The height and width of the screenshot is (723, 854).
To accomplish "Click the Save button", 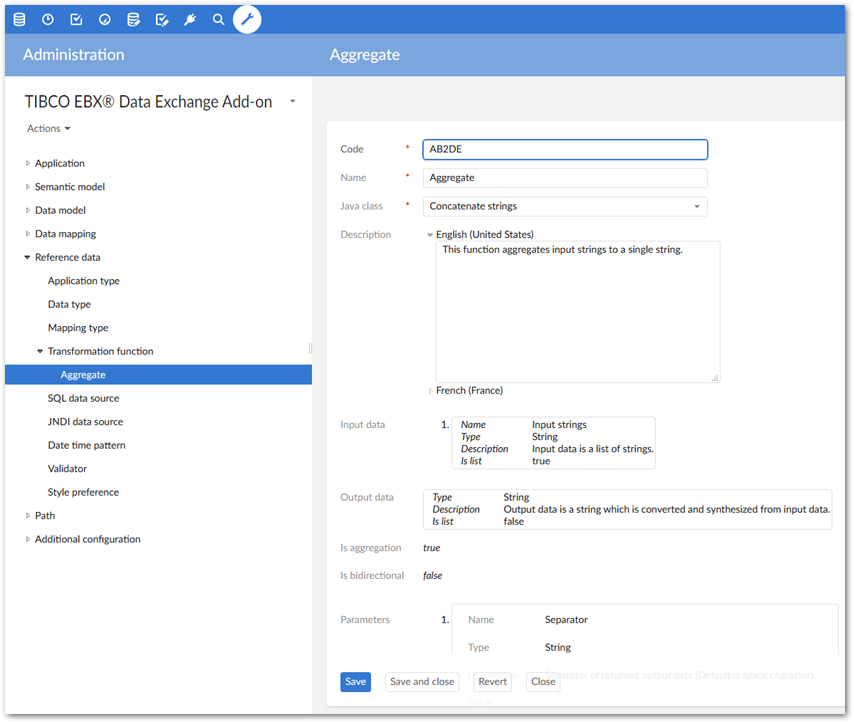I will [355, 682].
